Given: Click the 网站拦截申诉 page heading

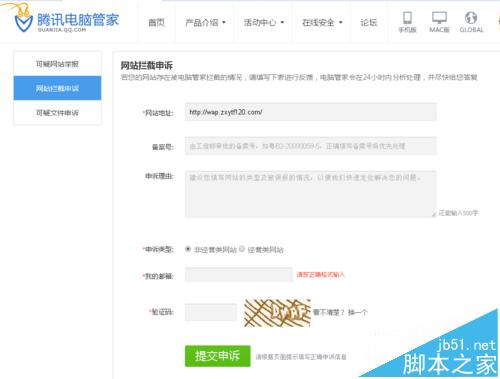Looking at the screenshot, I should 147,65.
